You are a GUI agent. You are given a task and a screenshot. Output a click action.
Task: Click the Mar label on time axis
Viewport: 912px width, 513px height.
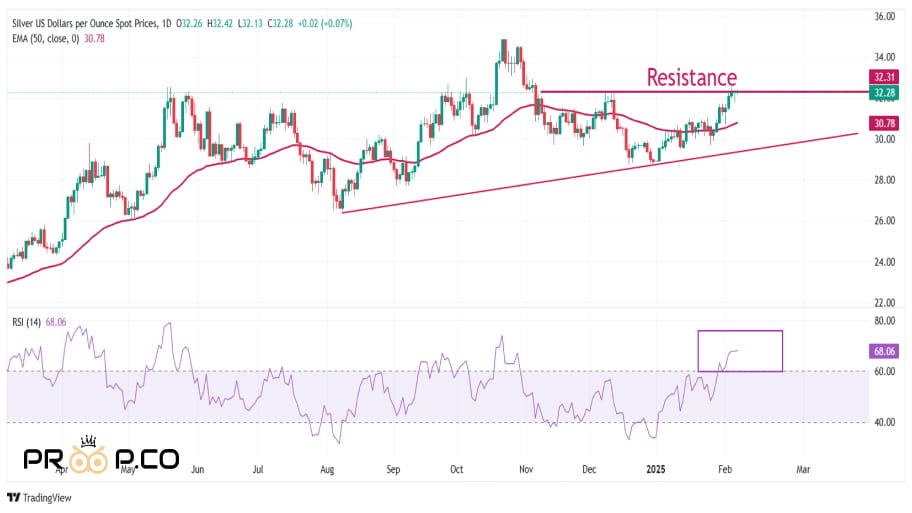click(803, 469)
